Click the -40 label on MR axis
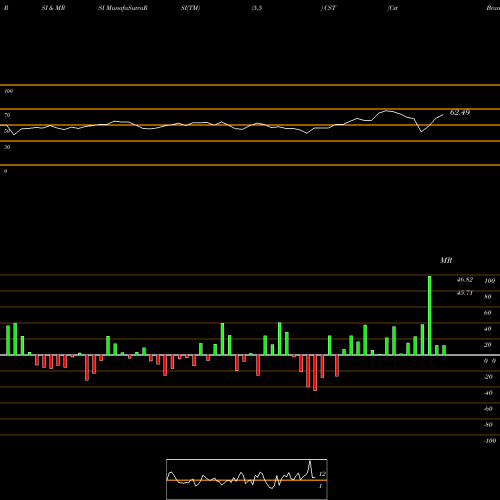This screenshot has width=500, height=500. click(488, 393)
